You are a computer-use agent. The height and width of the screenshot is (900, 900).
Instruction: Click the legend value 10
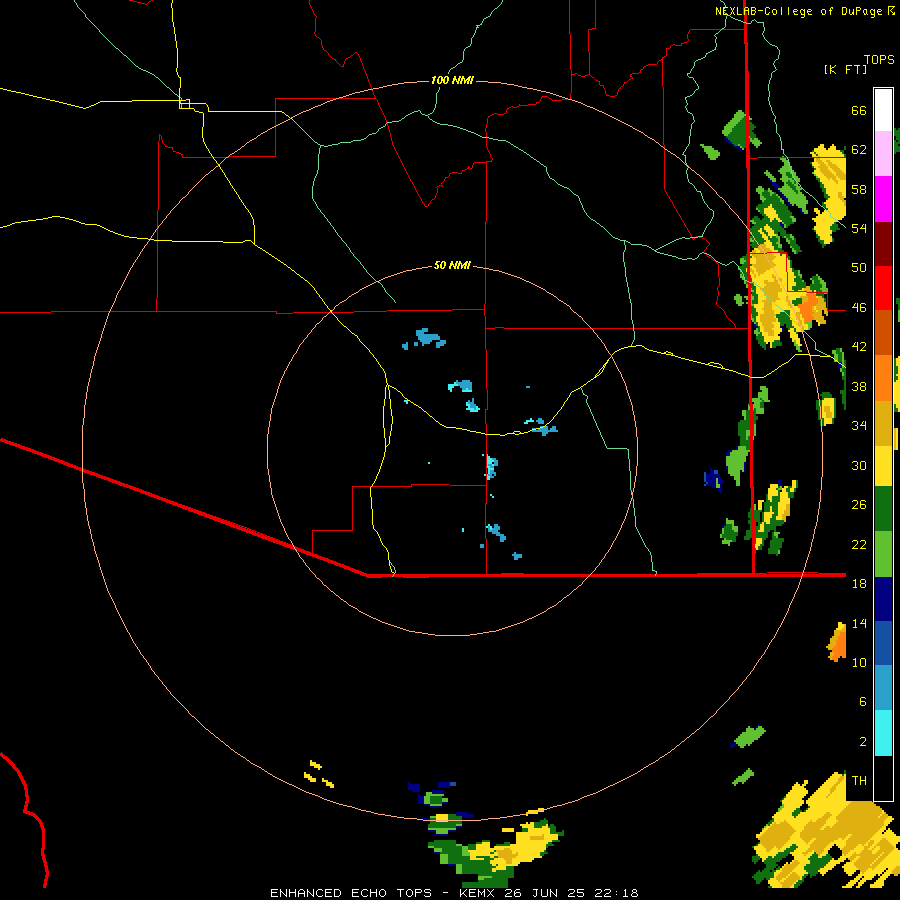[x=859, y=662]
